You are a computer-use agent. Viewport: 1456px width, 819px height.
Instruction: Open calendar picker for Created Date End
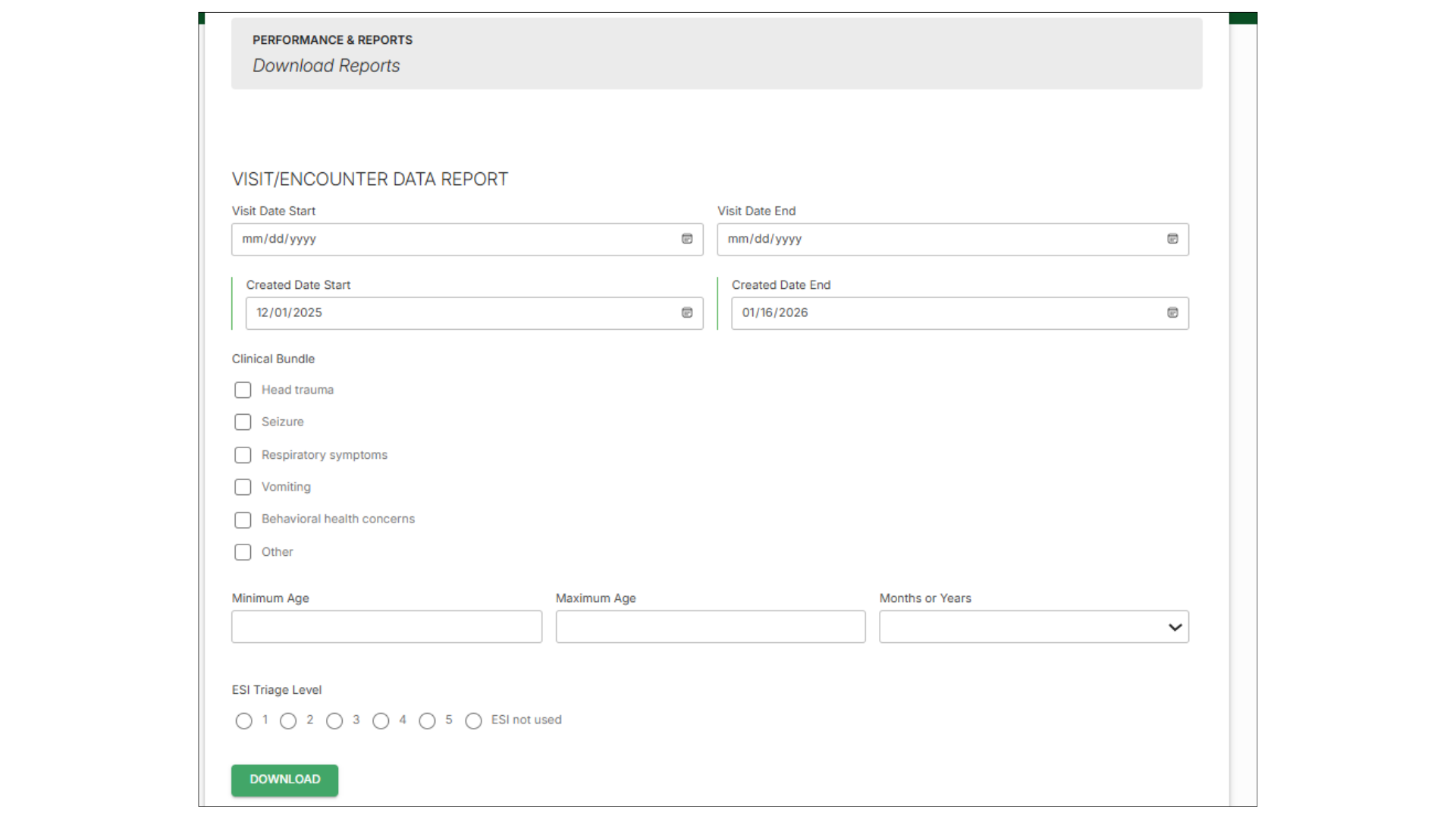pyautogui.click(x=1172, y=312)
